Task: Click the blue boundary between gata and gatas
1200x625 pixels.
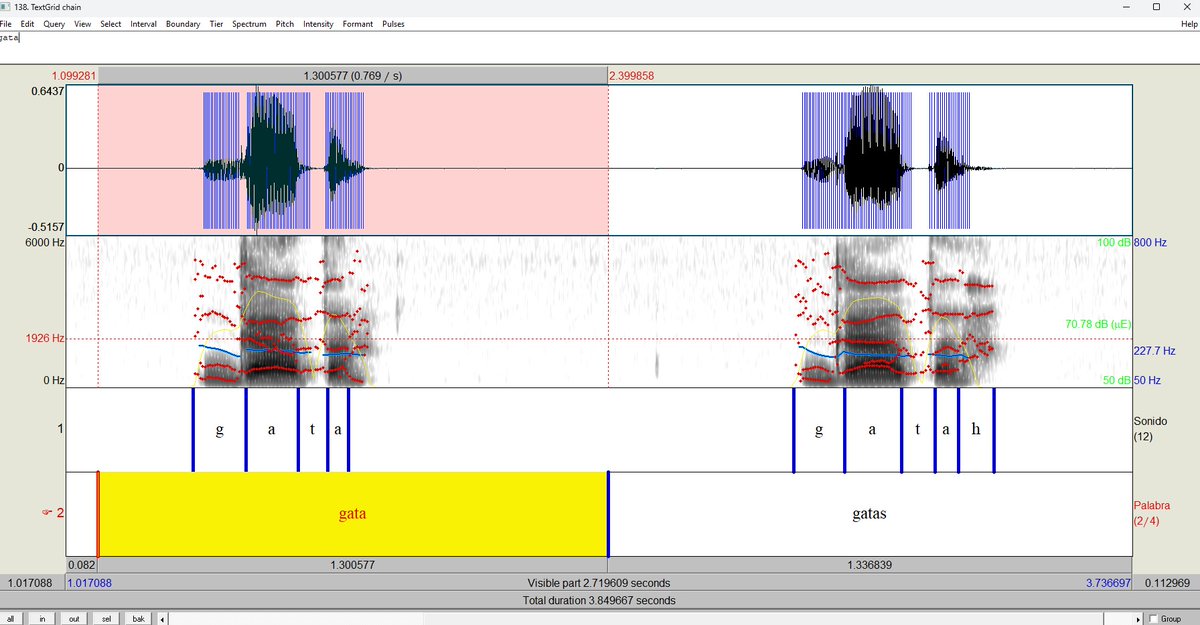Action: pos(608,514)
